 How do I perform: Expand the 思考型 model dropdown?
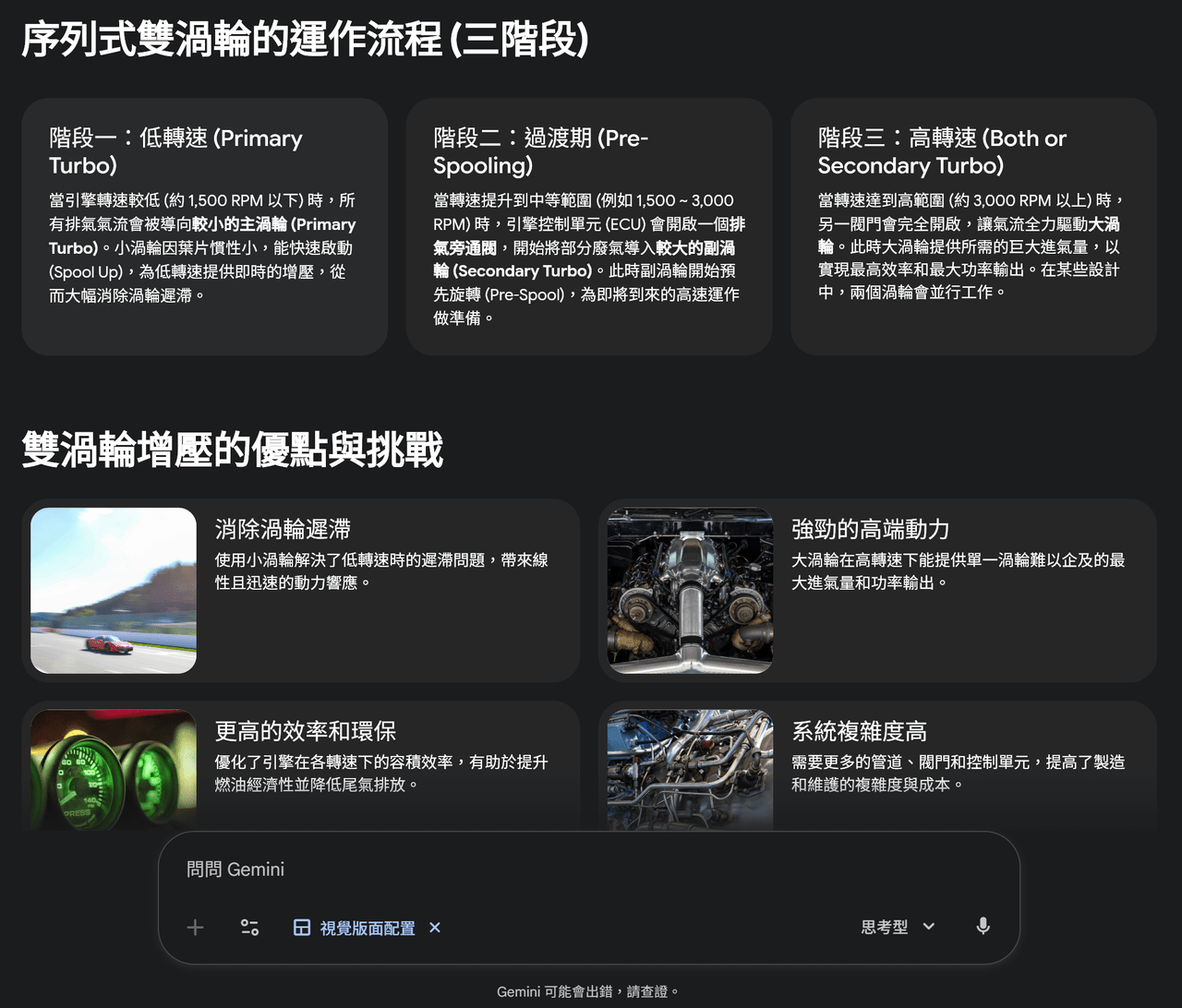click(x=898, y=927)
